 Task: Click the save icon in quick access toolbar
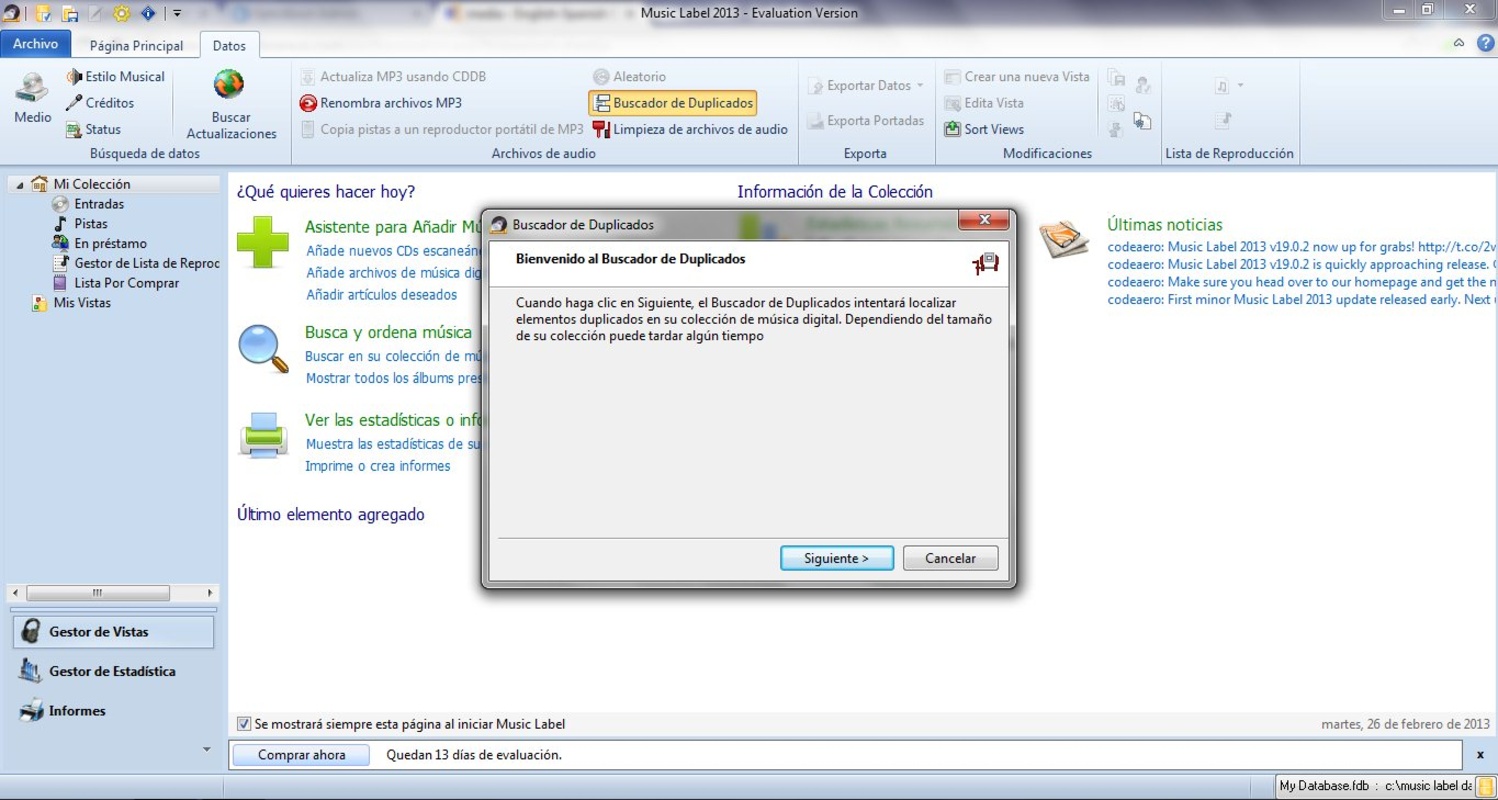click(x=69, y=14)
